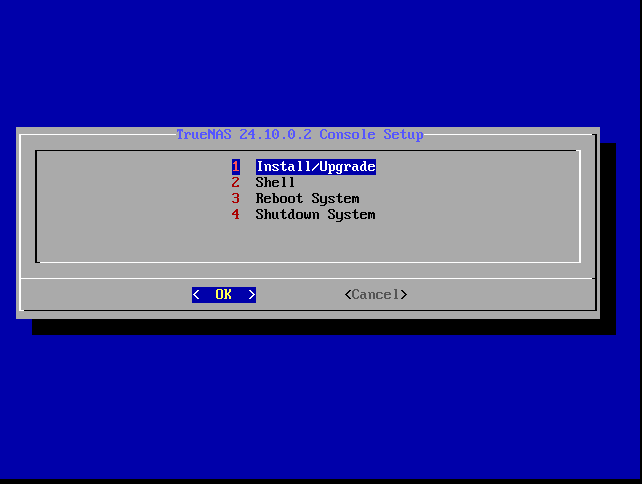Click the blue background above the dialog
The height and width of the screenshot is (484, 642).
click(x=320, y=60)
